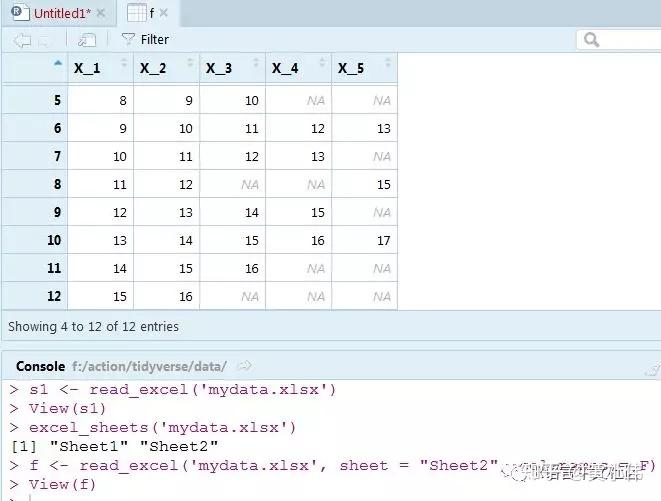Image resolution: width=661 pixels, height=501 pixels.
Task: Select row number 9 header
Action: tap(35, 212)
